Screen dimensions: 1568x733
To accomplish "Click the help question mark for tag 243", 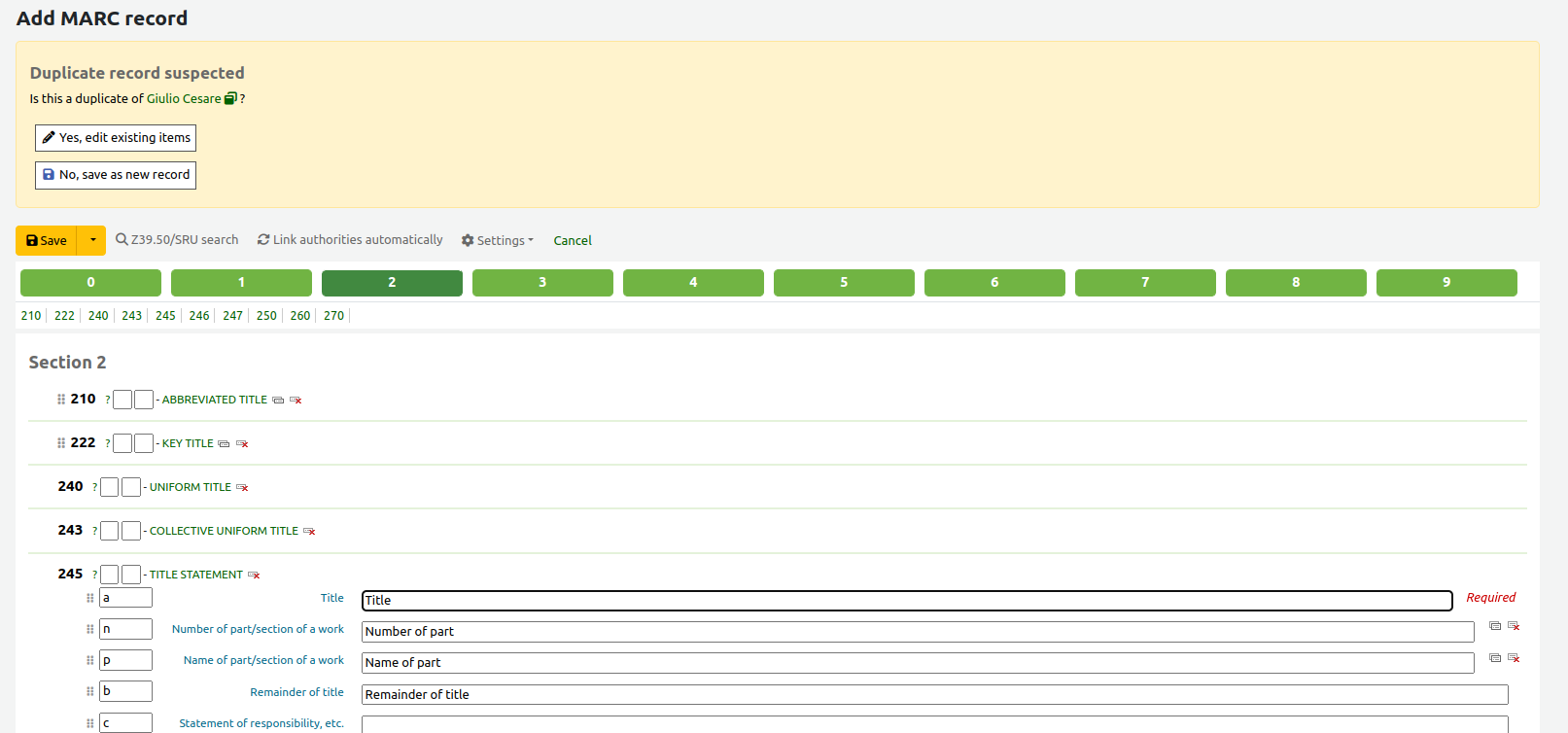I will click(x=94, y=531).
